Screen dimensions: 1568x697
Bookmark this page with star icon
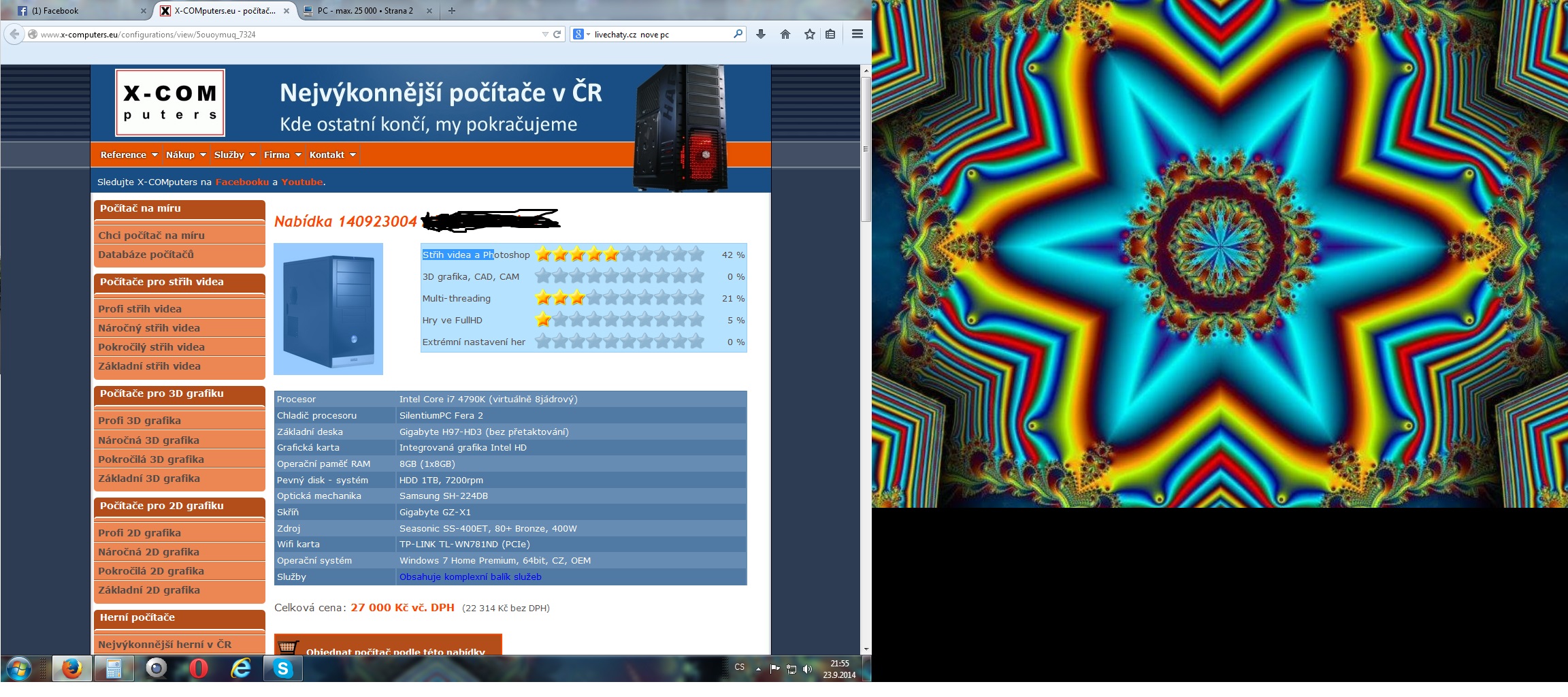[809, 34]
